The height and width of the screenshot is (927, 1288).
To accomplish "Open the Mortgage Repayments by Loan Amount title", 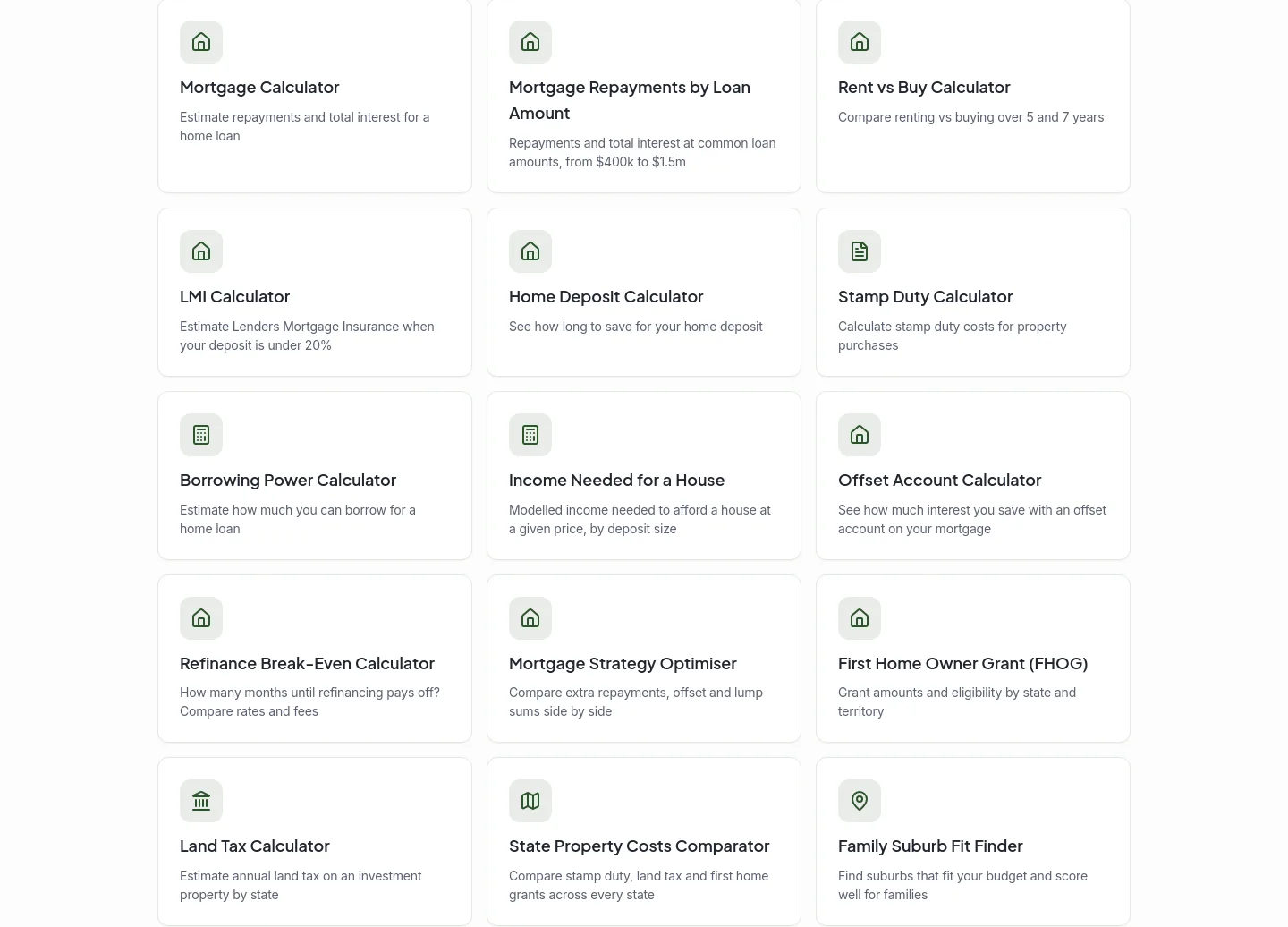I will pos(630,100).
